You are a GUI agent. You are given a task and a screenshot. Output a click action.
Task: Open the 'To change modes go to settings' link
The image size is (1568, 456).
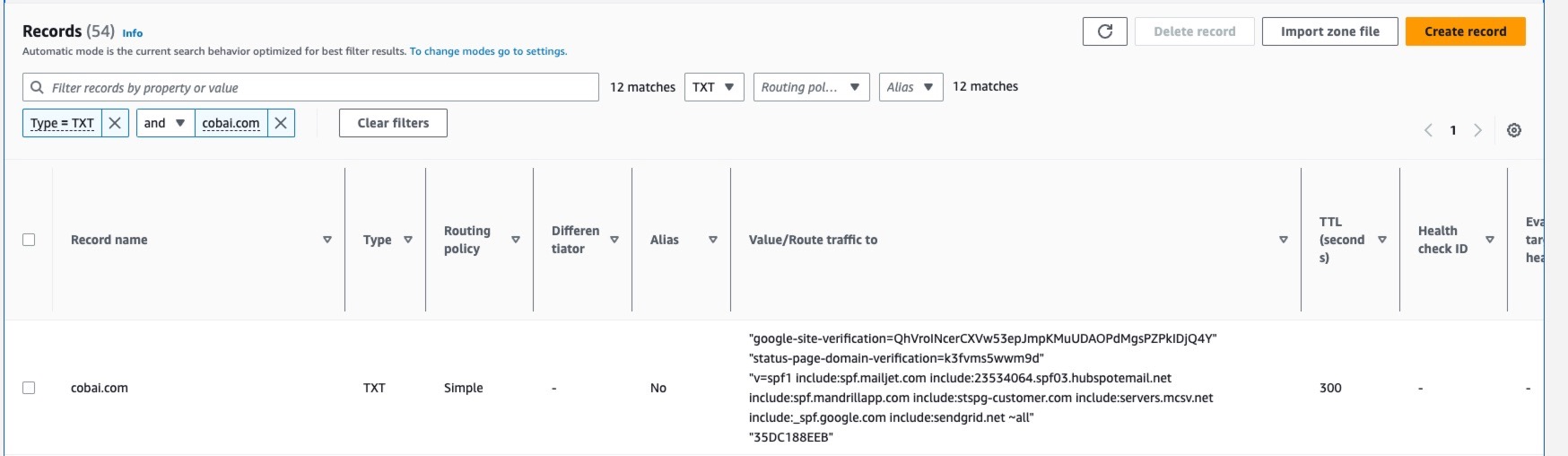[x=488, y=51]
